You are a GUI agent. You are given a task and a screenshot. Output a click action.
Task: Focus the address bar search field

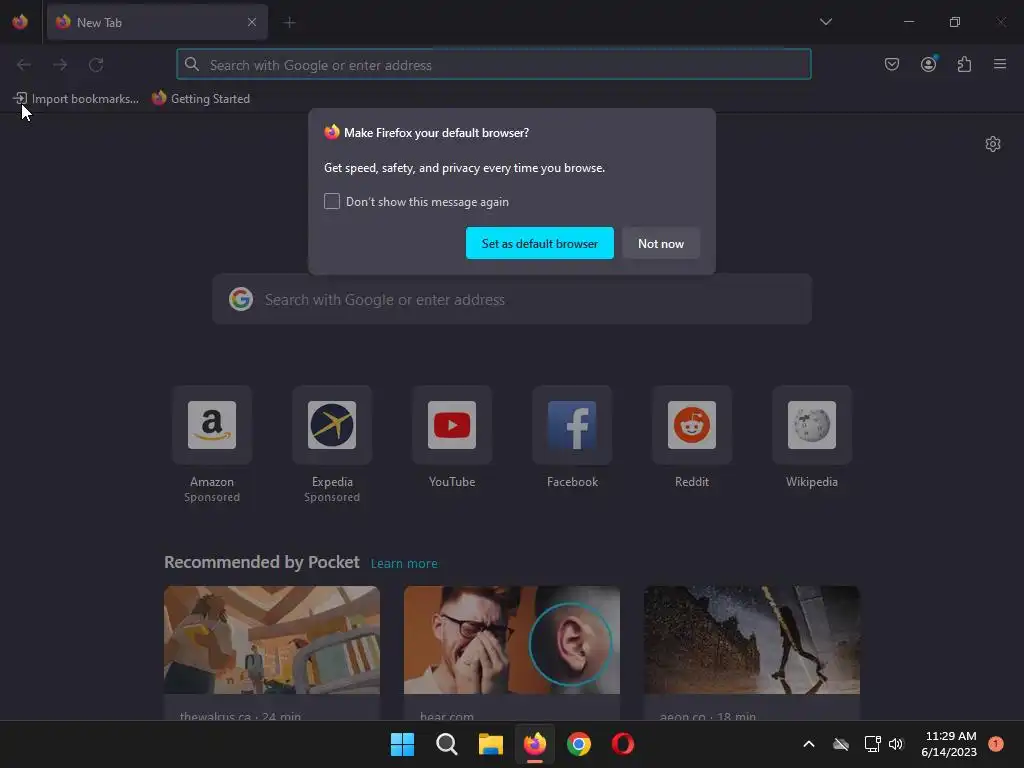[494, 65]
